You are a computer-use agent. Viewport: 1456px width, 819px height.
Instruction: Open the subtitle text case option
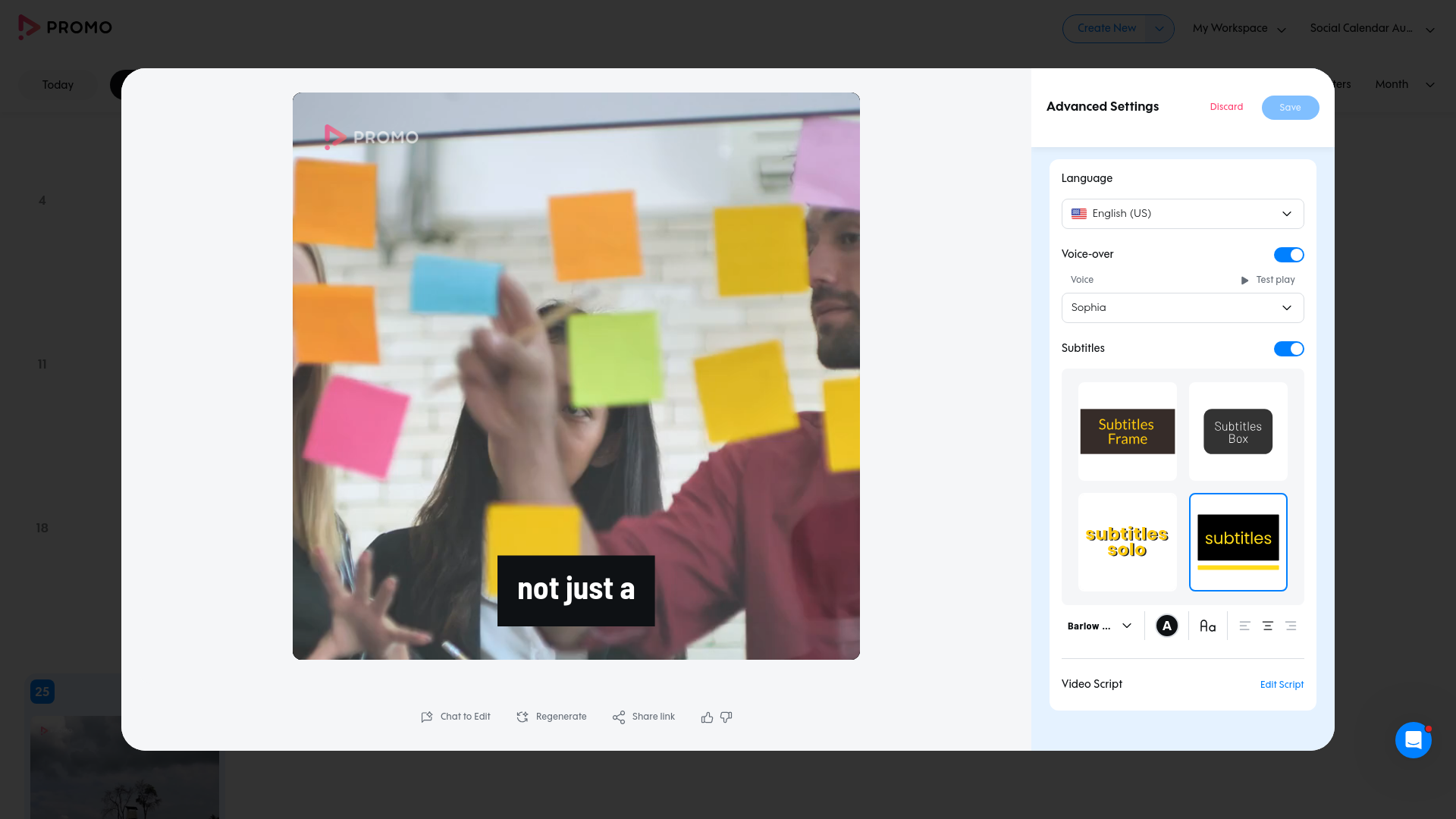pyautogui.click(x=1208, y=626)
